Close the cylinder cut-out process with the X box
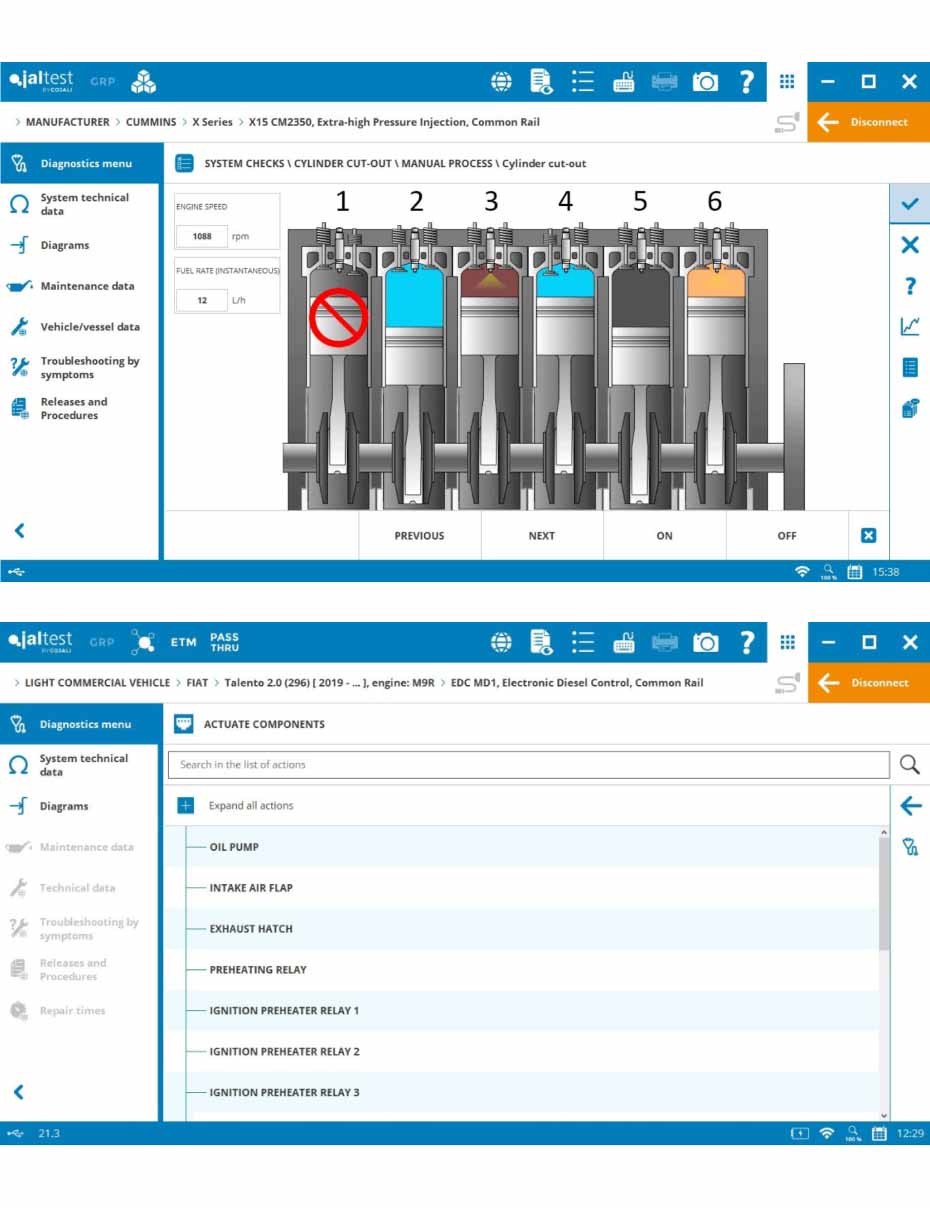 pyautogui.click(x=868, y=536)
